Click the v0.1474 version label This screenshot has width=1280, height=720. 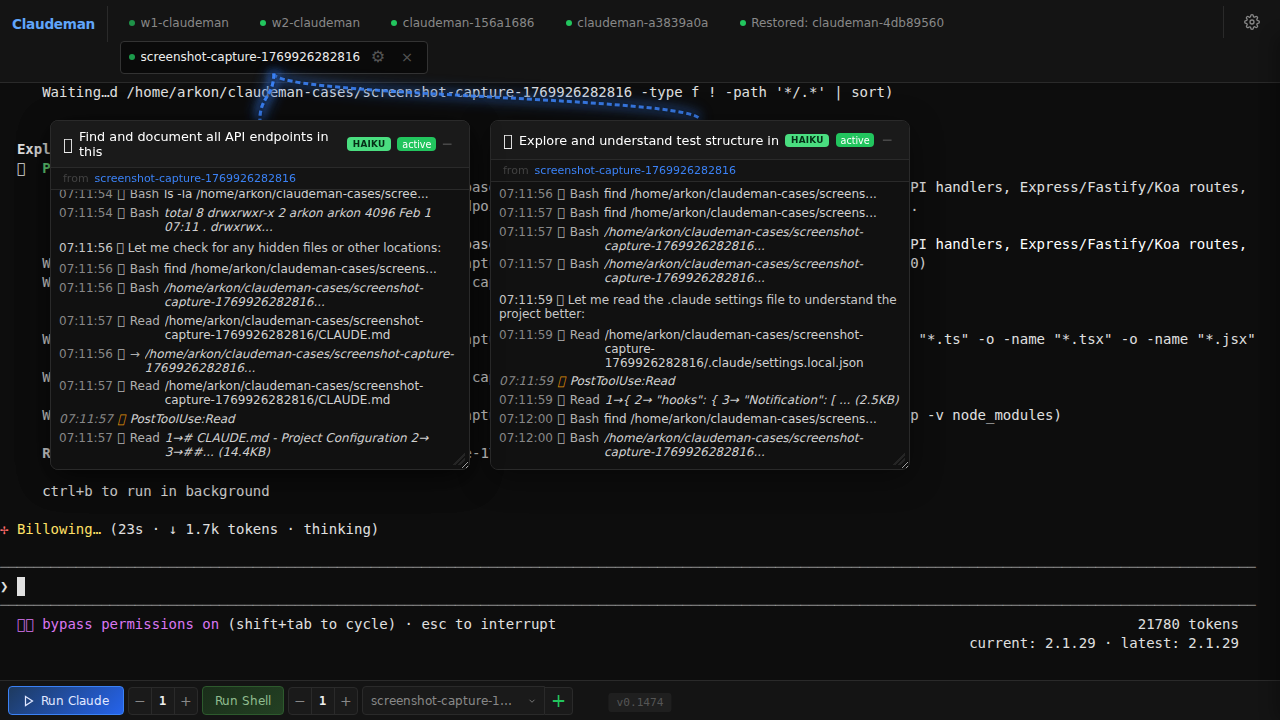640,702
